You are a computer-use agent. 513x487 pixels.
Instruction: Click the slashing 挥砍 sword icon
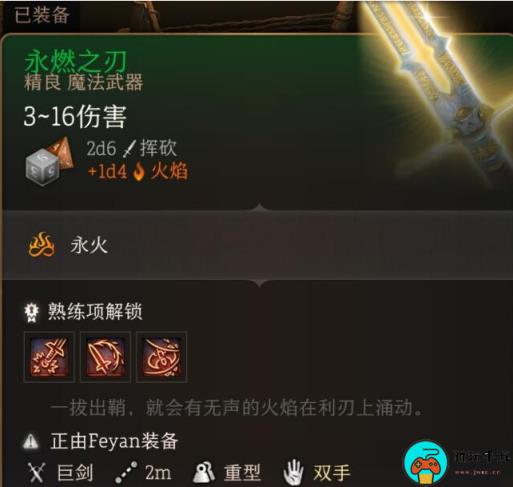129,149
